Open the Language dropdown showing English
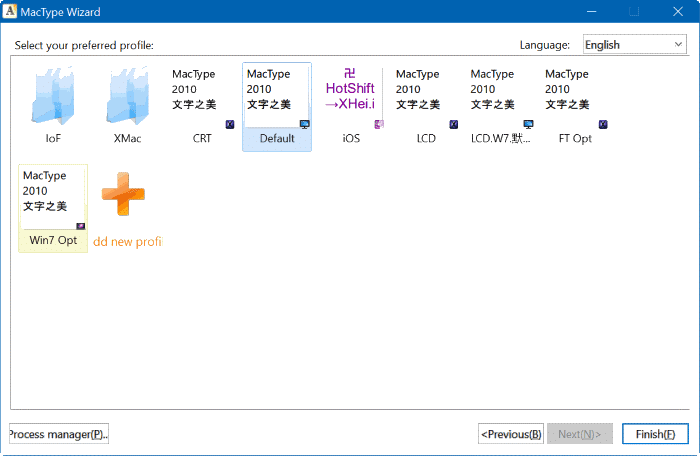 pos(634,45)
